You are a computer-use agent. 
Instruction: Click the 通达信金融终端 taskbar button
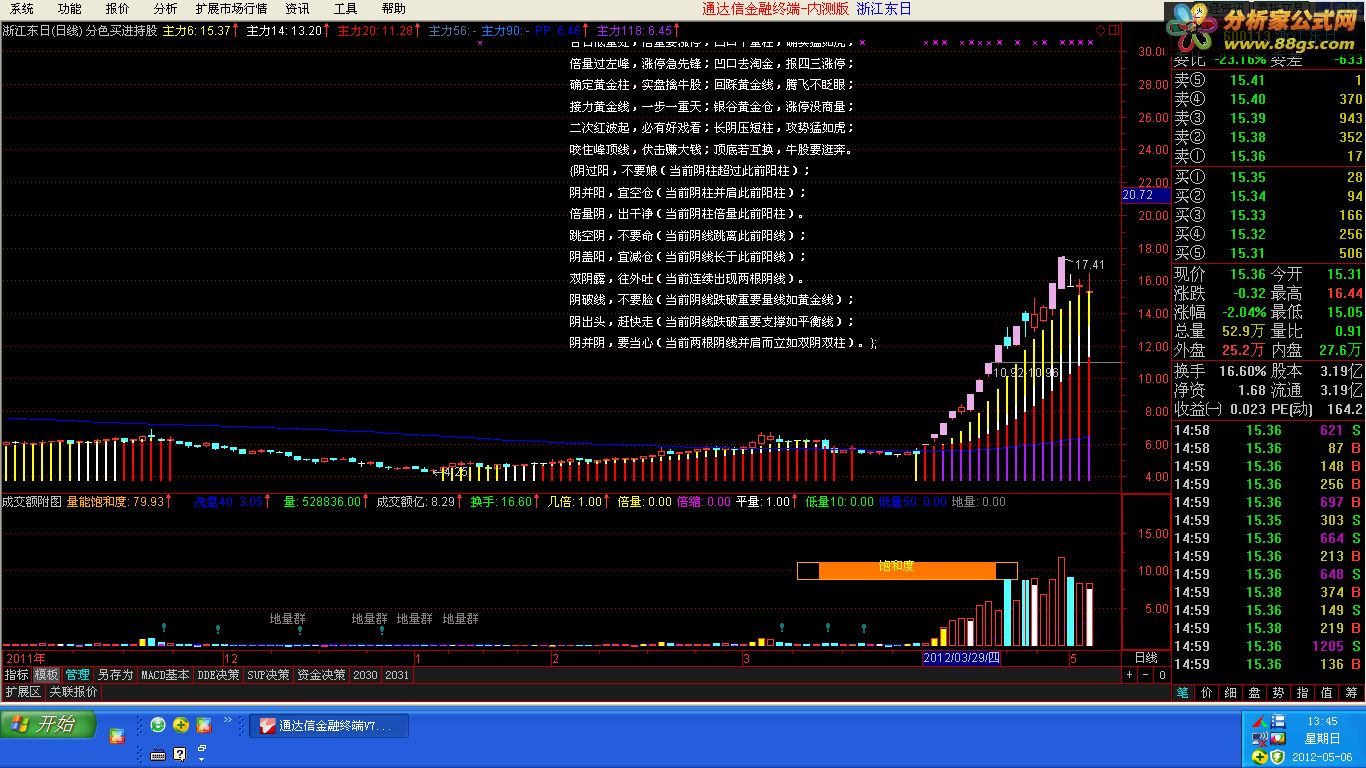tap(328, 727)
